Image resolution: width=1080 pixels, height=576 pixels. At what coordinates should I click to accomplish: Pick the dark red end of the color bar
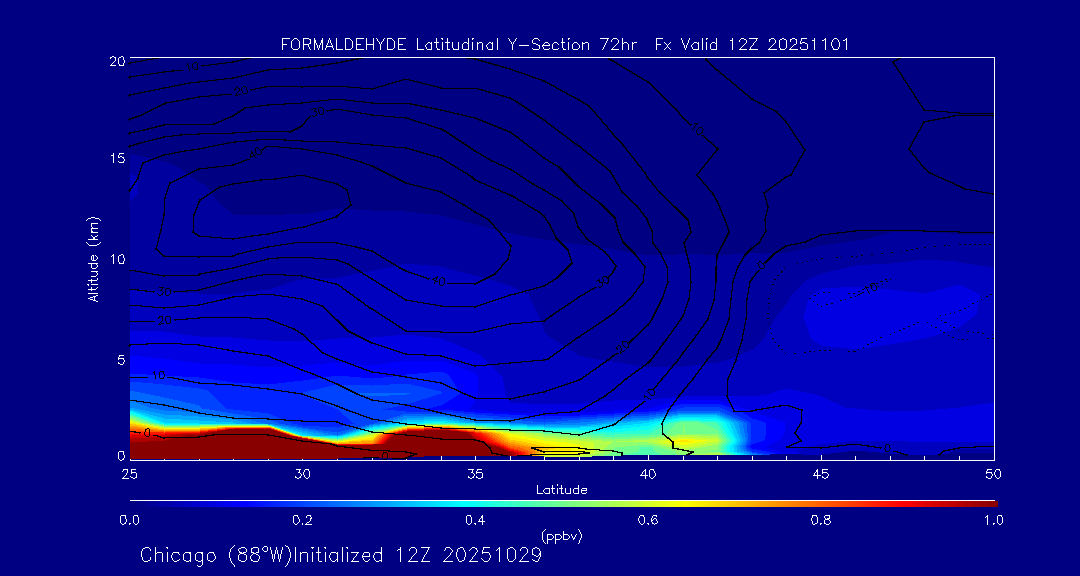click(x=985, y=504)
